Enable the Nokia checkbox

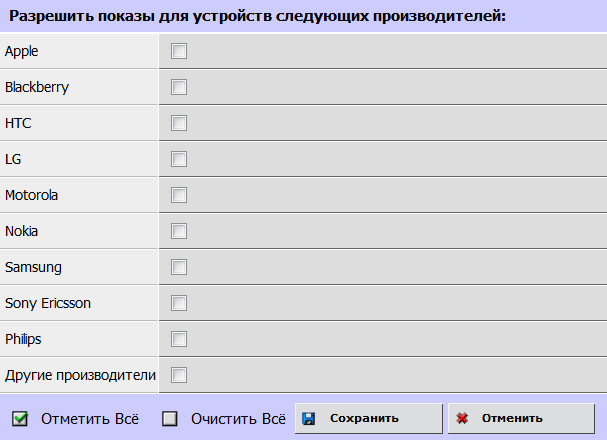pyautogui.click(x=179, y=231)
